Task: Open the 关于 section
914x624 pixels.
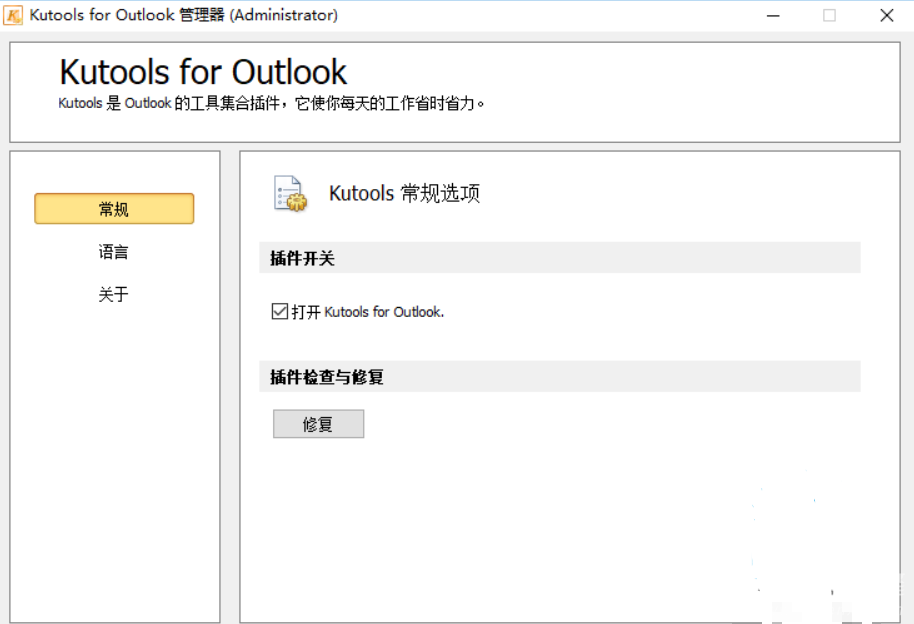Action: point(113,294)
